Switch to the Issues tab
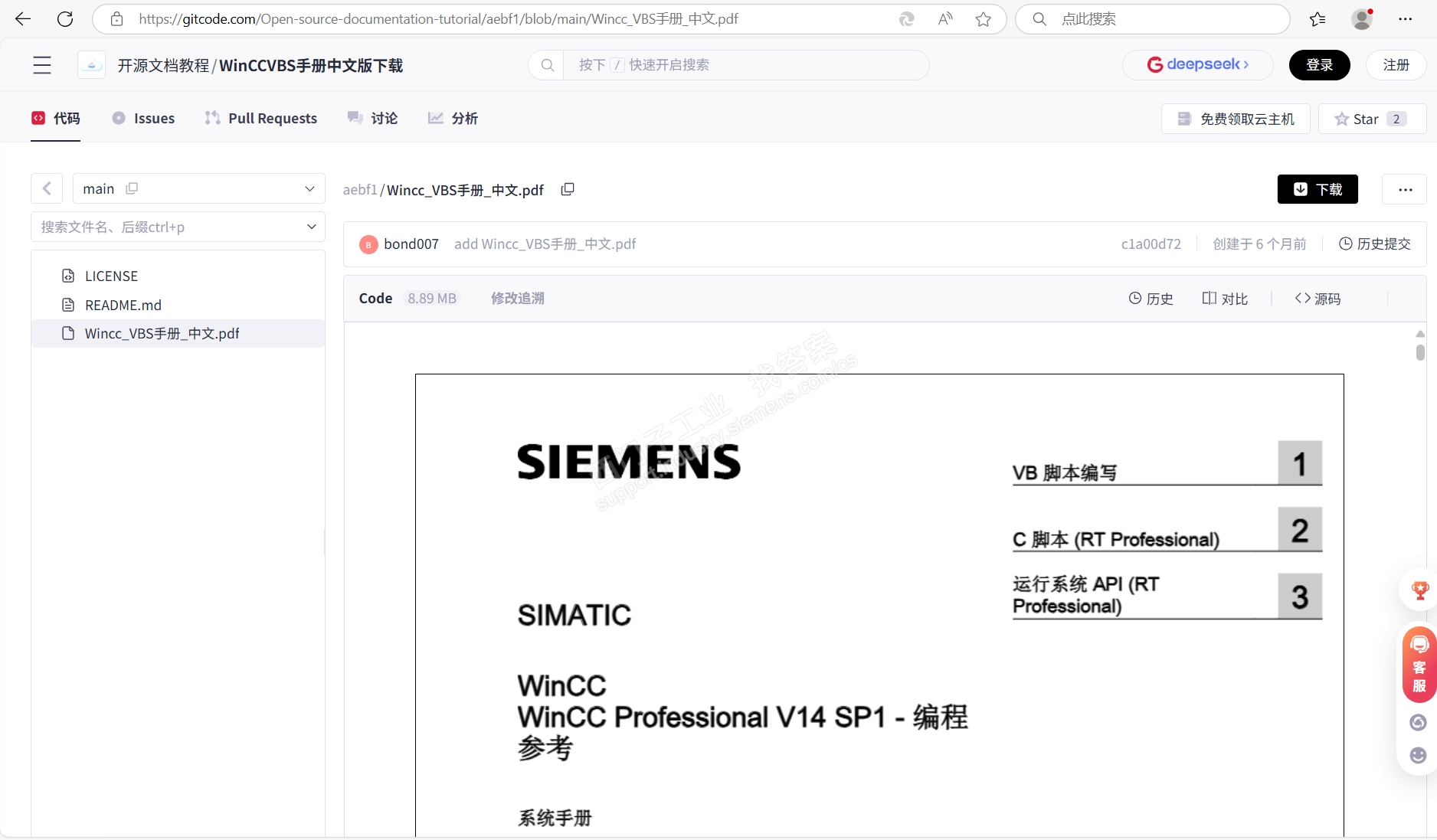 (x=143, y=118)
